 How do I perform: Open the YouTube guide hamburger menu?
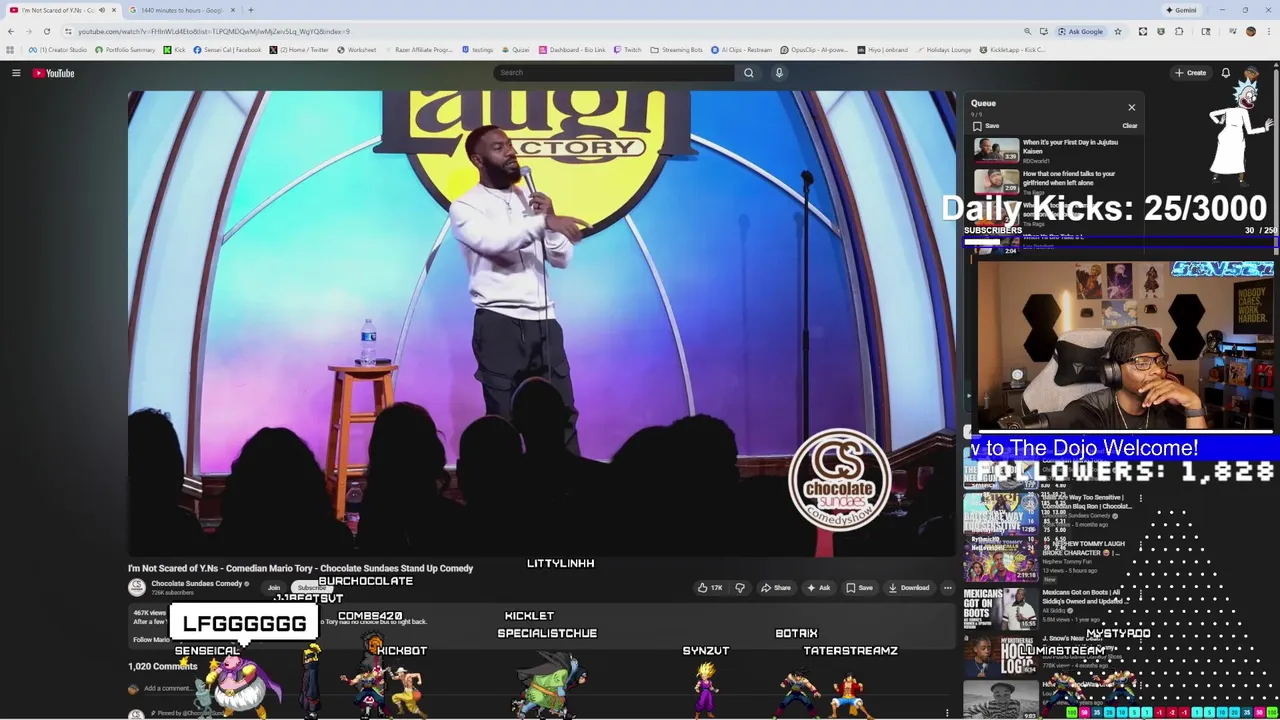point(16,73)
